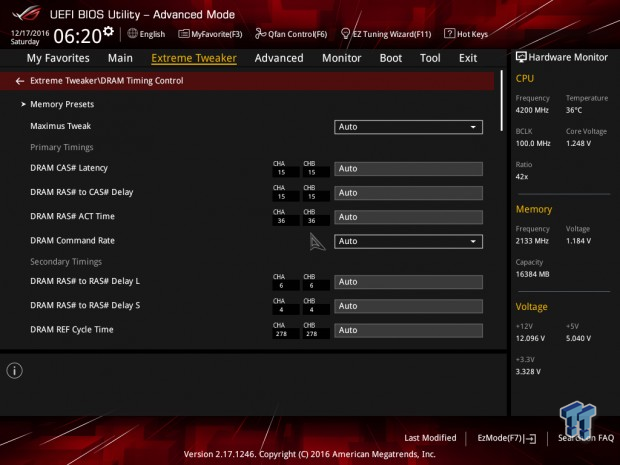Change language via English
This screenshot has height=465, width=620.
coord(152,34)
